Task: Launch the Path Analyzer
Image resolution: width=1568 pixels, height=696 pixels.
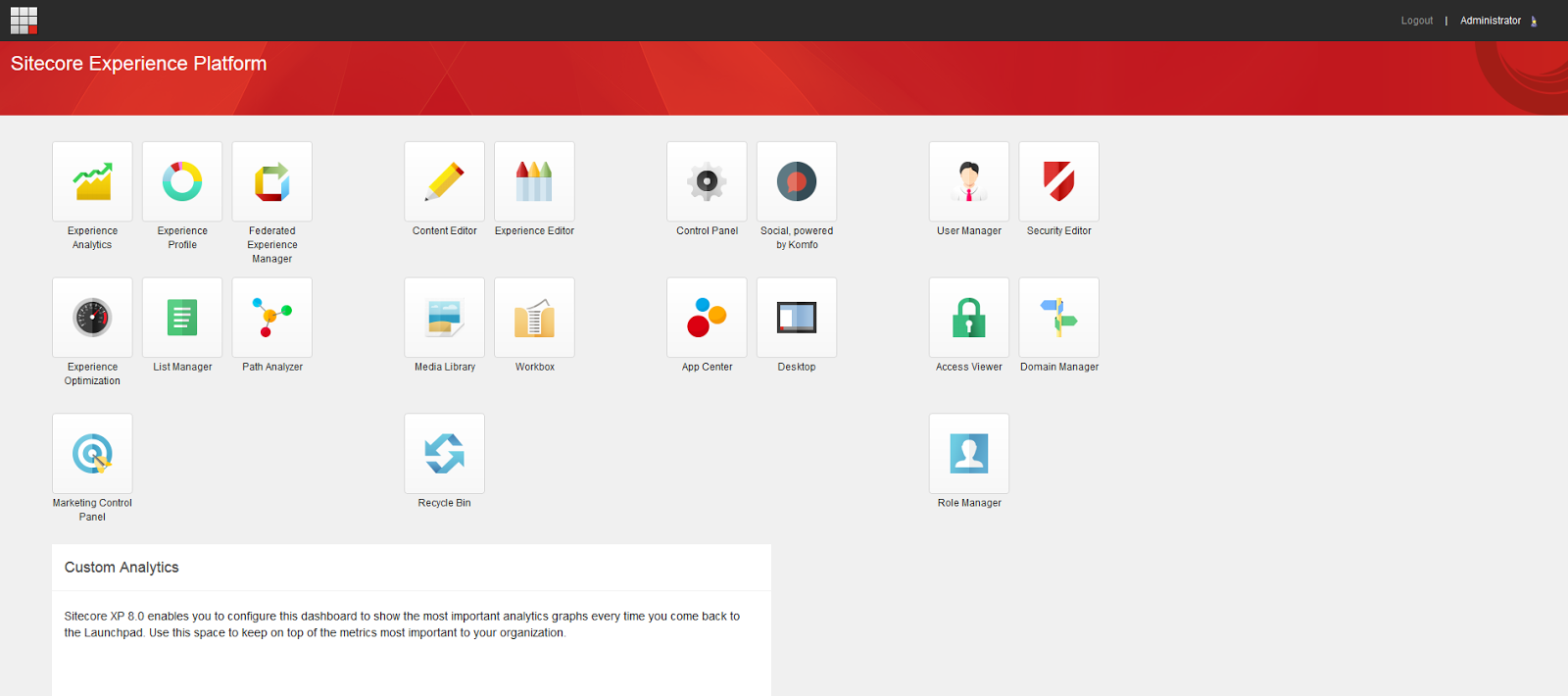Action: (272, 318)
